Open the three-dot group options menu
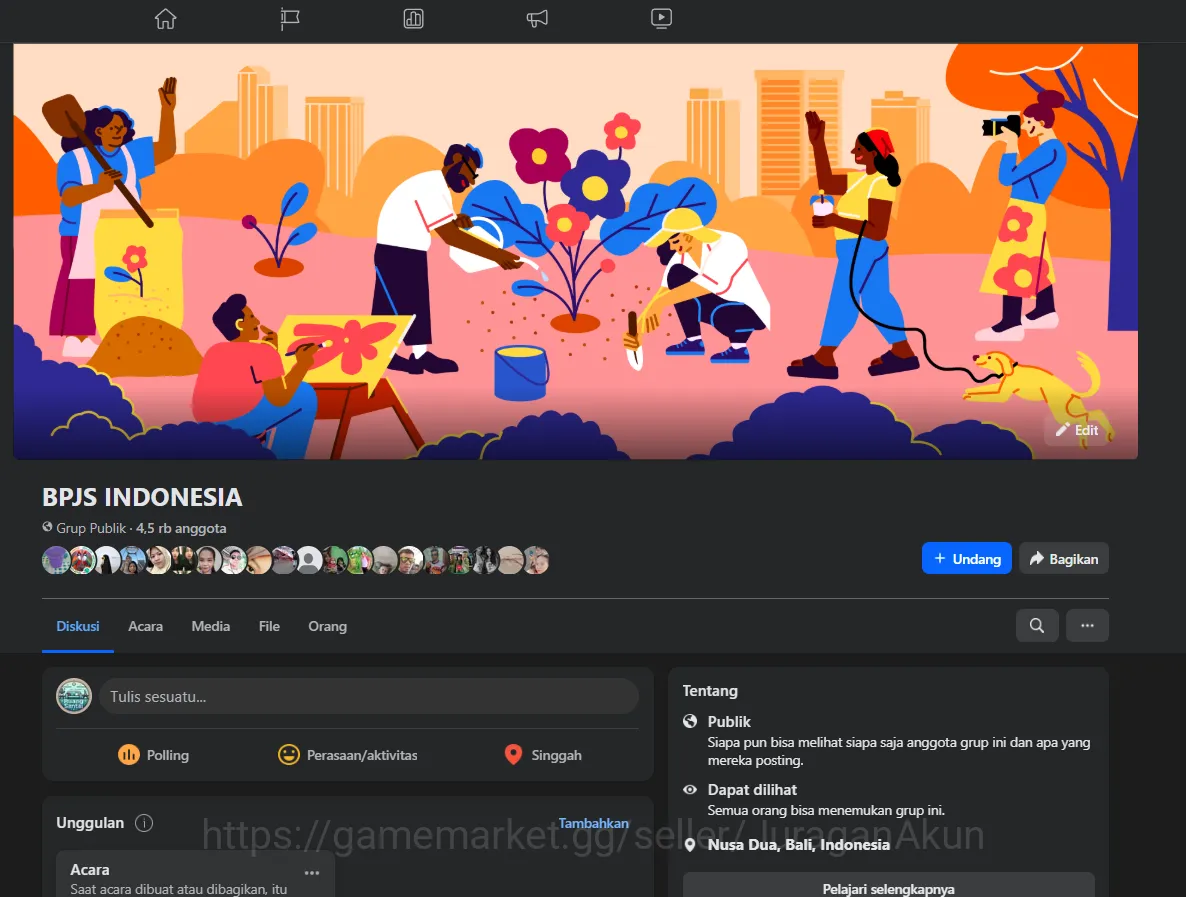This screenshot has width=1186, height=897. (1087, 625)
